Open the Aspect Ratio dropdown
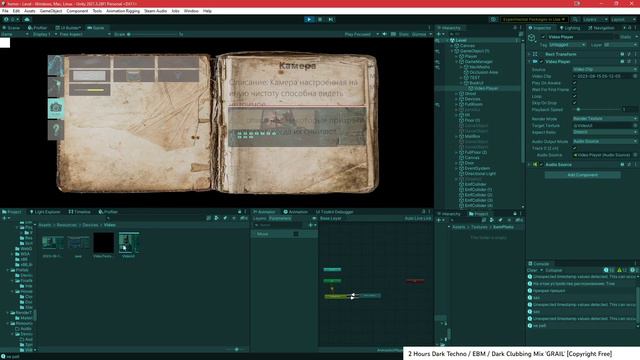Image resolution: width=640 pixels, height=360 pixels. (605, 132)
